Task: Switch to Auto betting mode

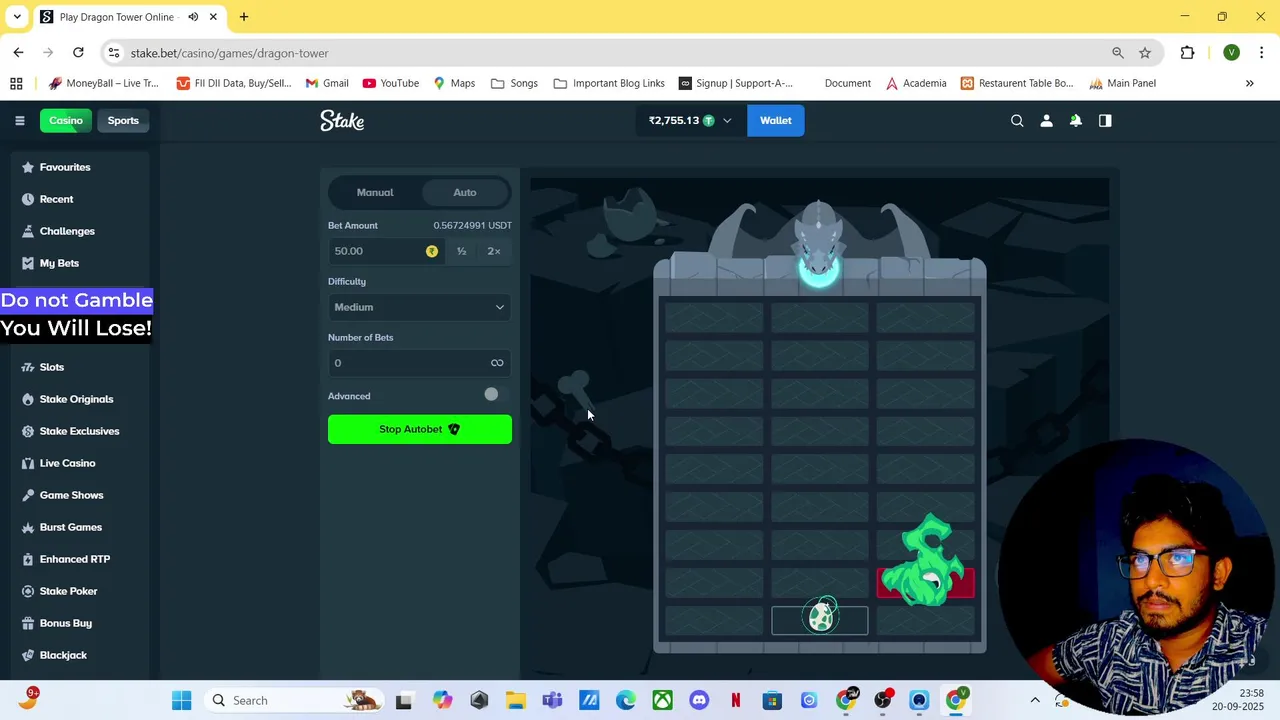Action: click(x=465, y=192)
